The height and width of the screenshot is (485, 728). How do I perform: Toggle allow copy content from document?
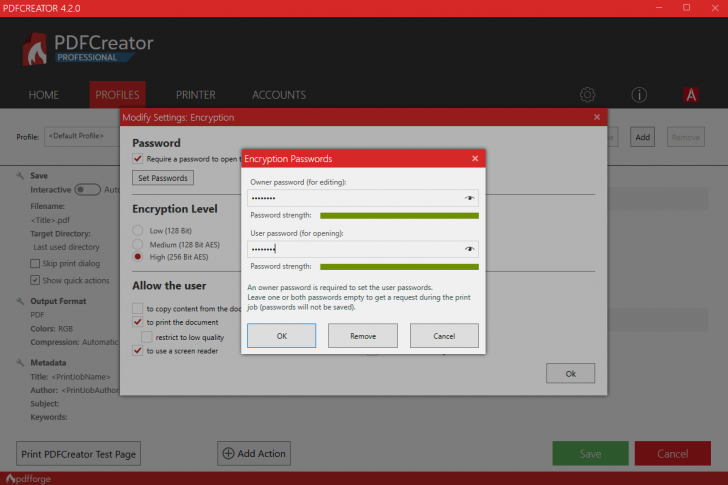tap(137, 308)
